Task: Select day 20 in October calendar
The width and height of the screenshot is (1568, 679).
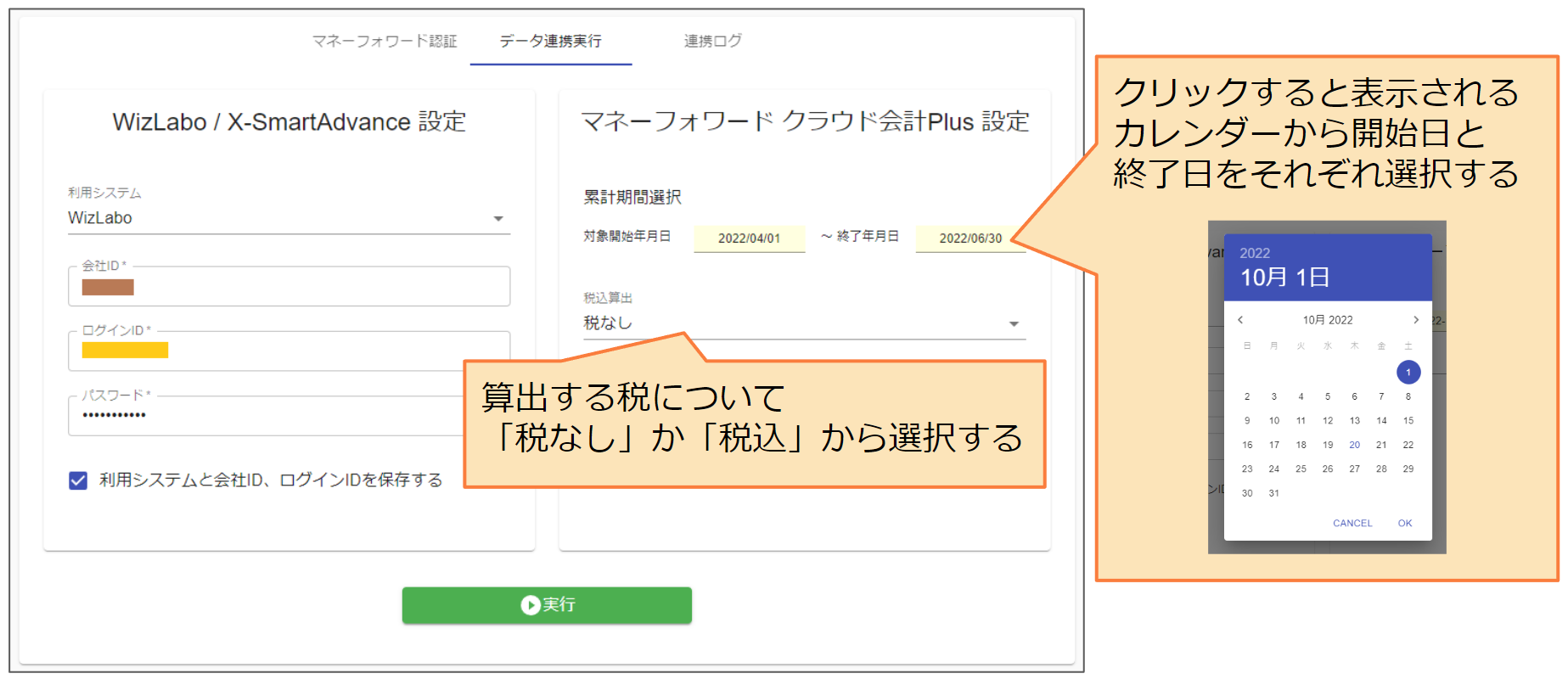Action: 1355,445
